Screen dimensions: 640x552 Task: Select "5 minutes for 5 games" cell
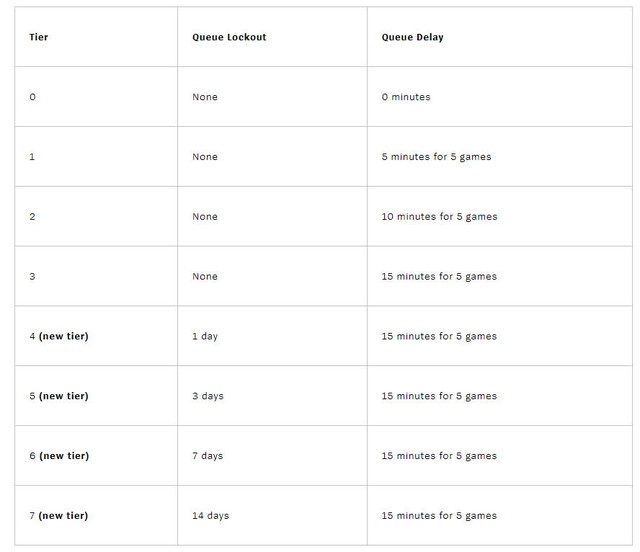[436, 157]
